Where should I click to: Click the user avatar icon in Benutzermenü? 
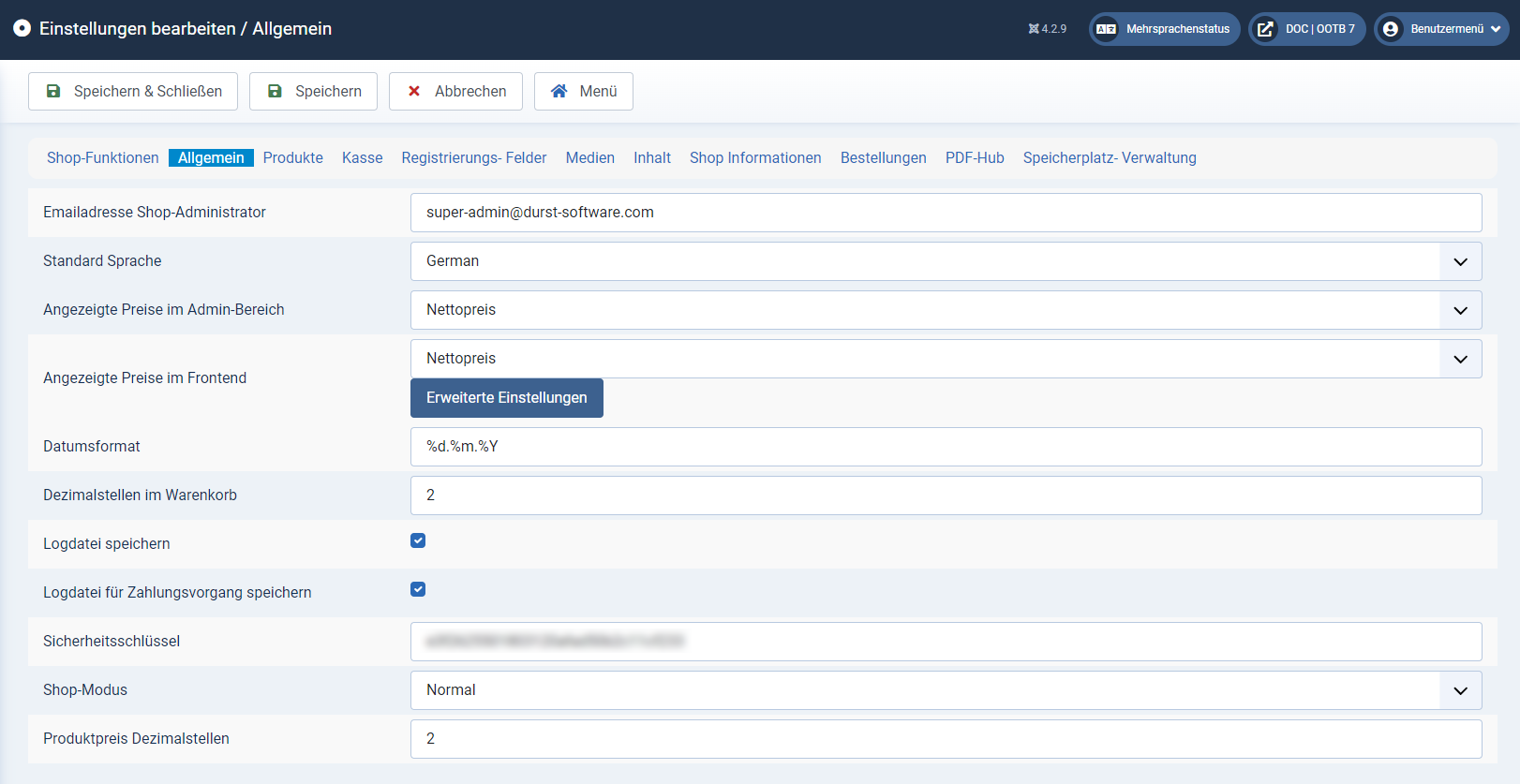1391,29
